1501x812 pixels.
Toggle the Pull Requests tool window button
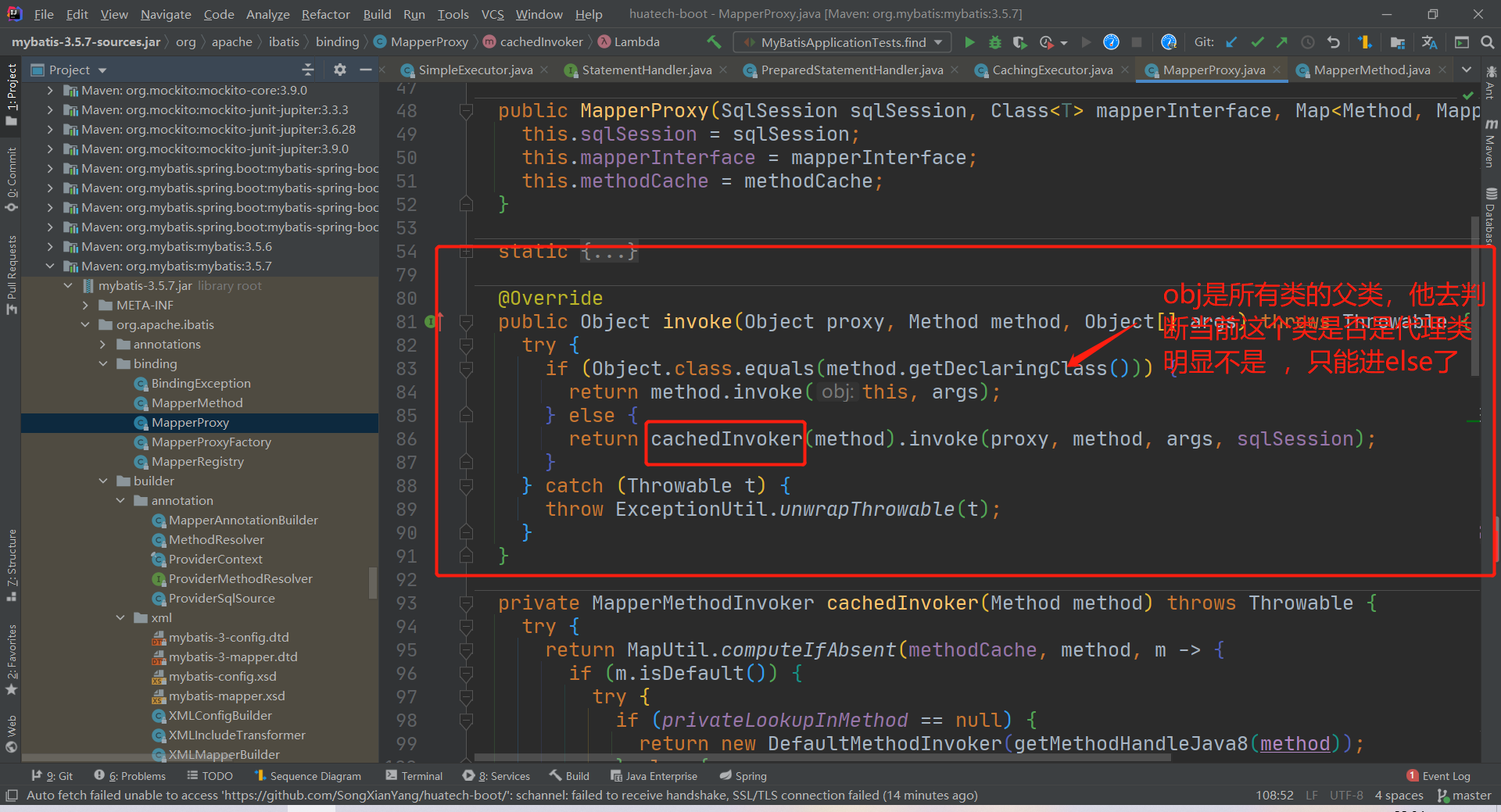click(x=11, y=275)
